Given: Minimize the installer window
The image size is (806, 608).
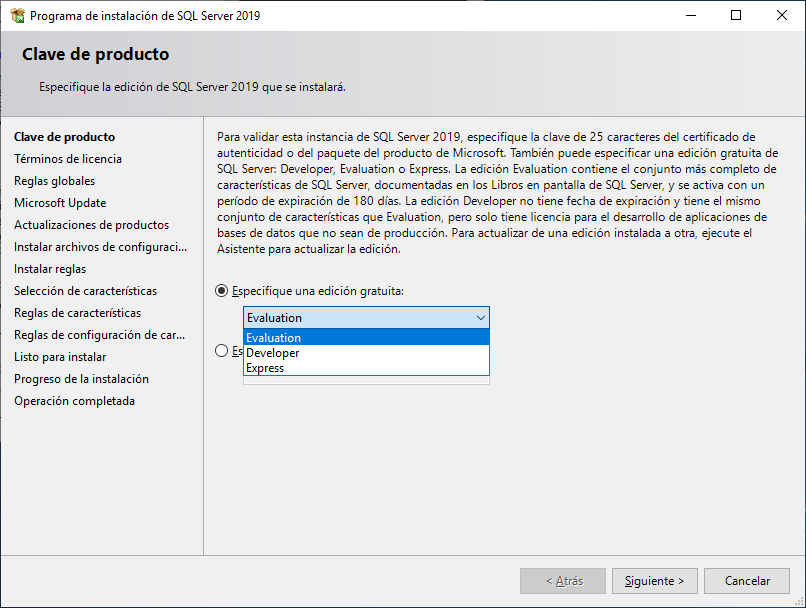Looking at the screenshot, I should click(690, 15).
